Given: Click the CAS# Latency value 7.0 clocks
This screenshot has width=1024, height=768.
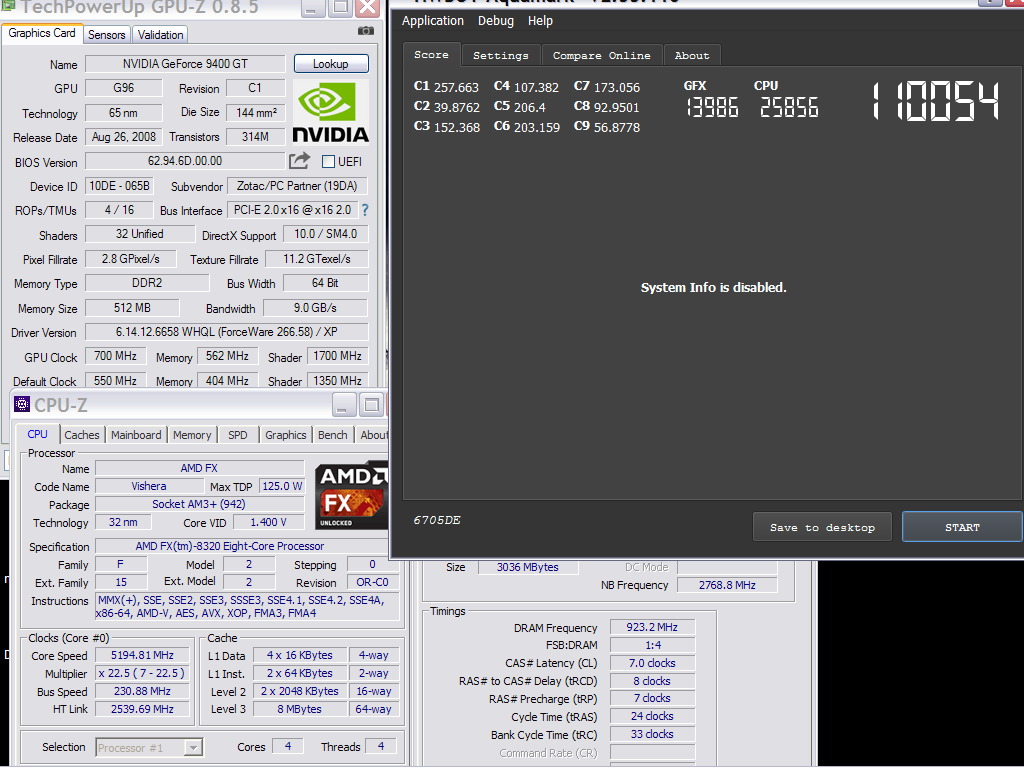Looking at the screenshot, I should [x=652, y=663].
